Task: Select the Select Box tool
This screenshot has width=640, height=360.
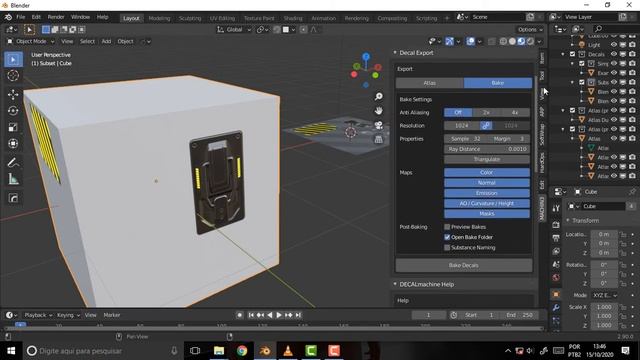Action: click(13, 60)
